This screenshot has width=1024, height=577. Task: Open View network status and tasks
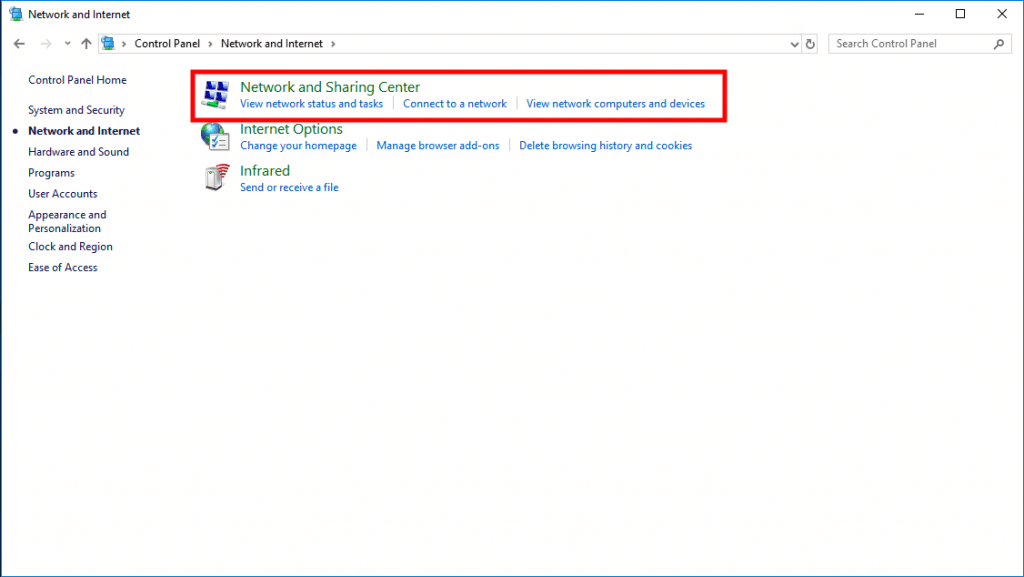tap(310, 103)
